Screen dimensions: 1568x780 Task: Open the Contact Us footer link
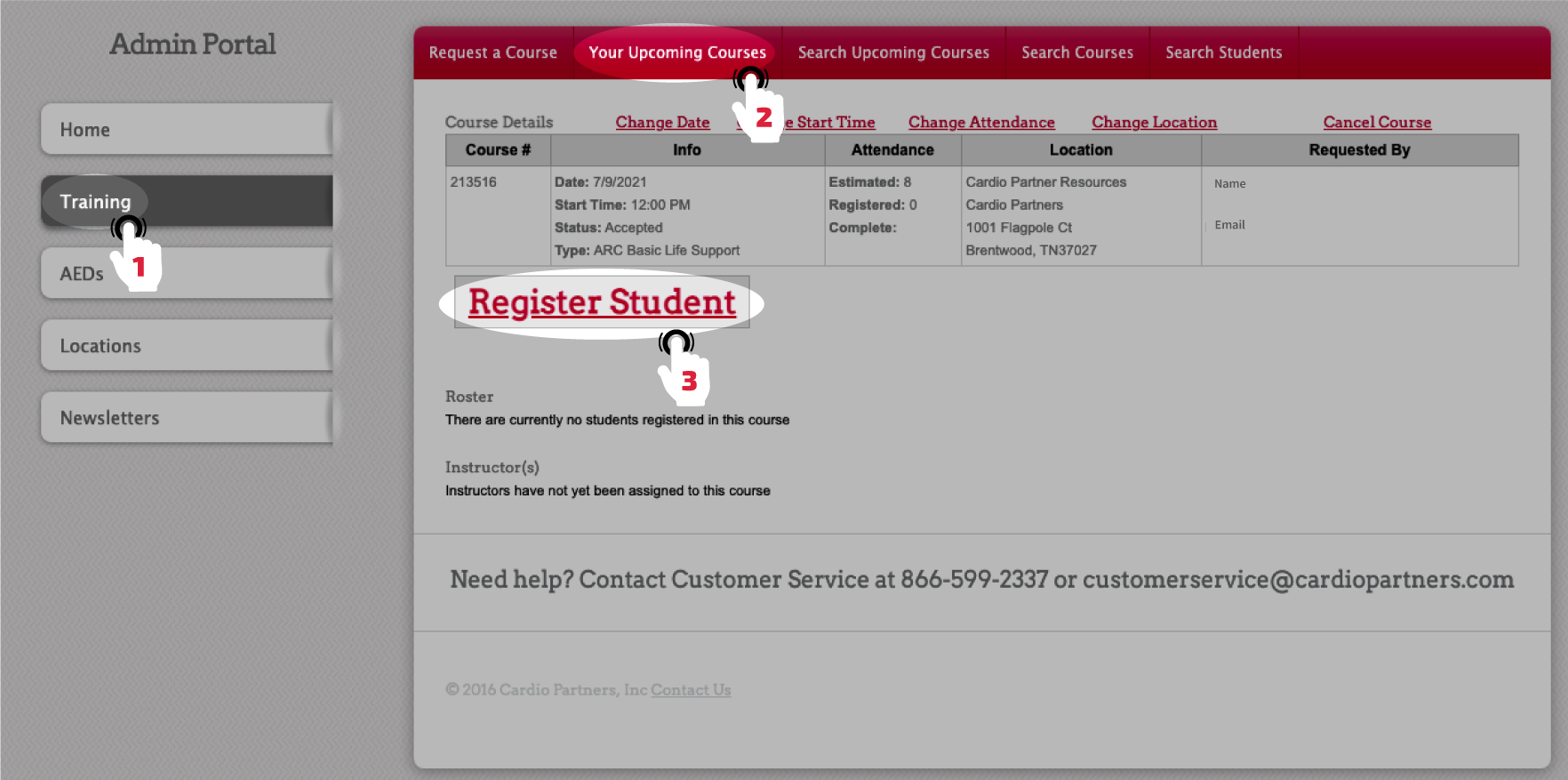pyautogui.click(x=691, y=690)
